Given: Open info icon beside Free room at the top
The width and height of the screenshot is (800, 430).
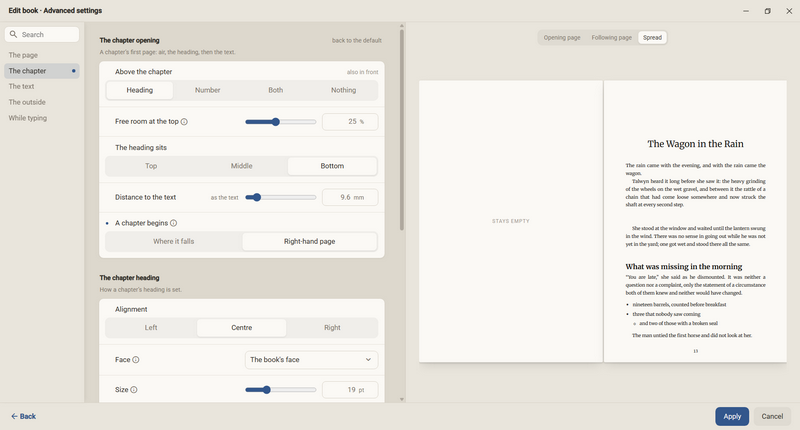Looking at the screenshot, I should 184,121.
